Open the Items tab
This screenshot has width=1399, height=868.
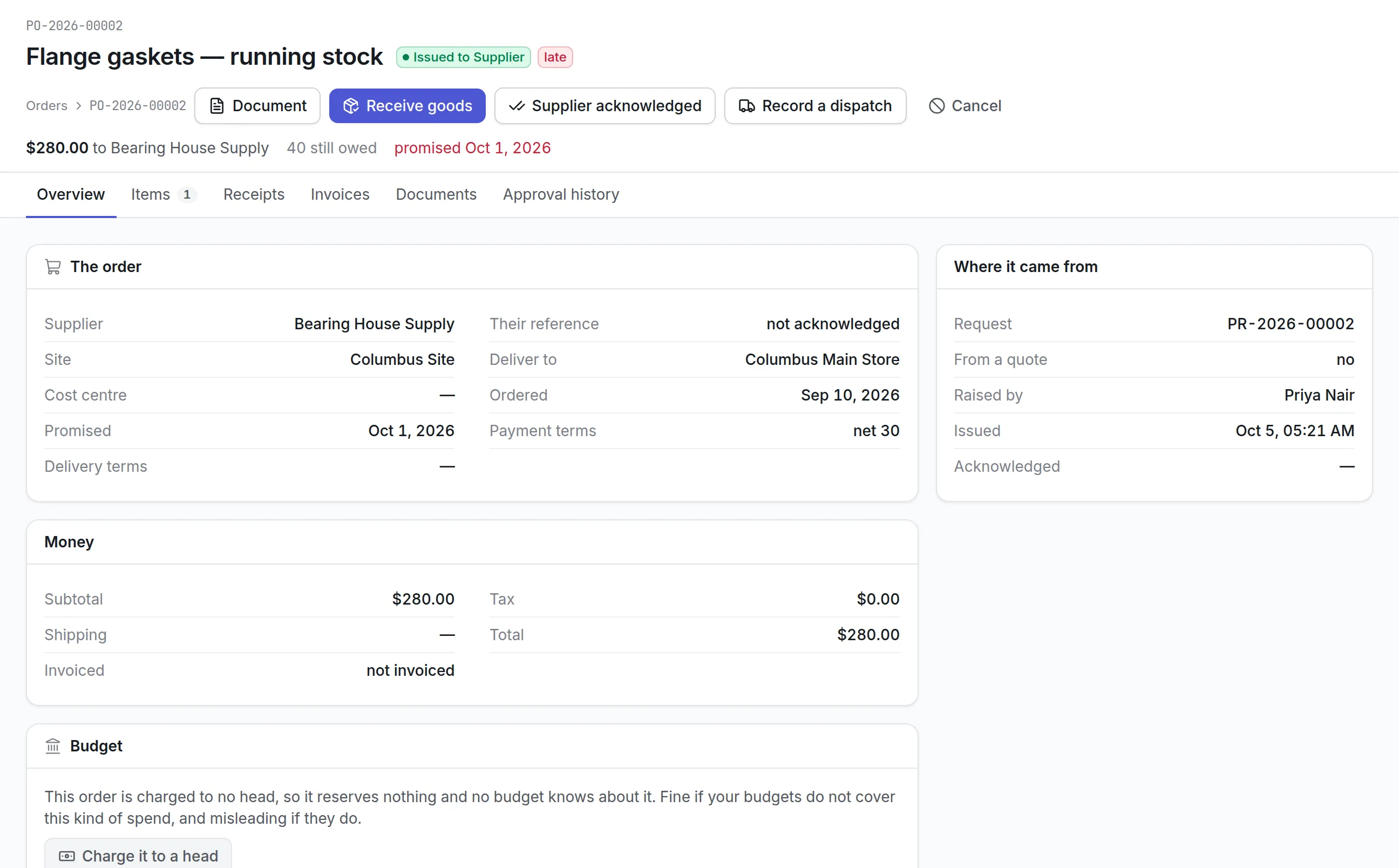[x=164, y=195]
